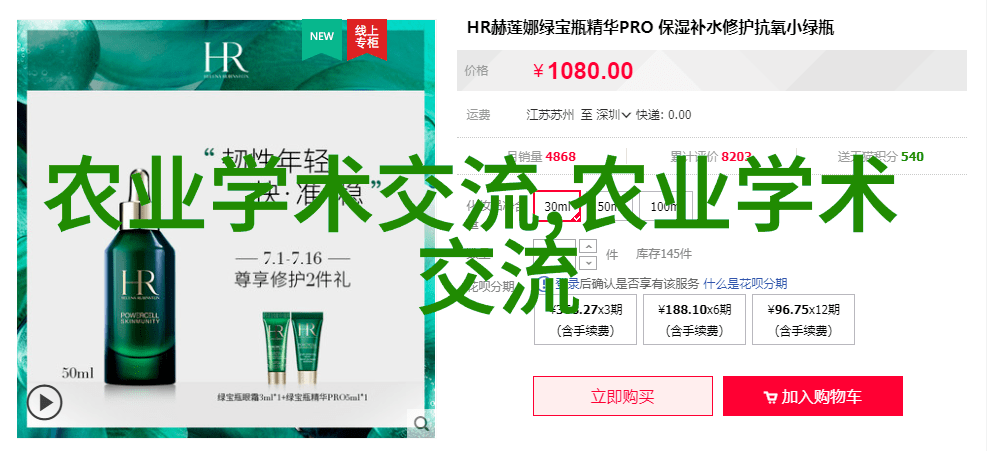The width and height of the screenshot is (997, 451).
Task: Click the green NEW ribbon badge
Action: click(322, 38)
